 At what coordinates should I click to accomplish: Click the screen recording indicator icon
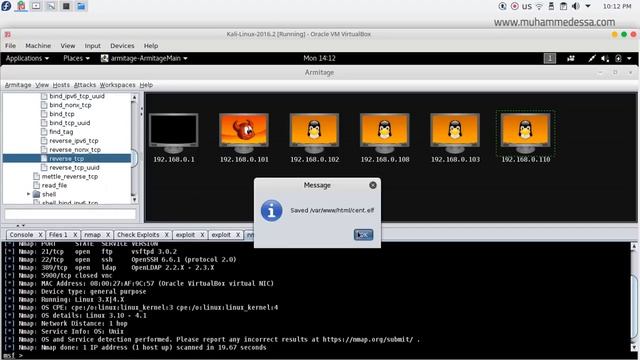(x=515, y=6)
